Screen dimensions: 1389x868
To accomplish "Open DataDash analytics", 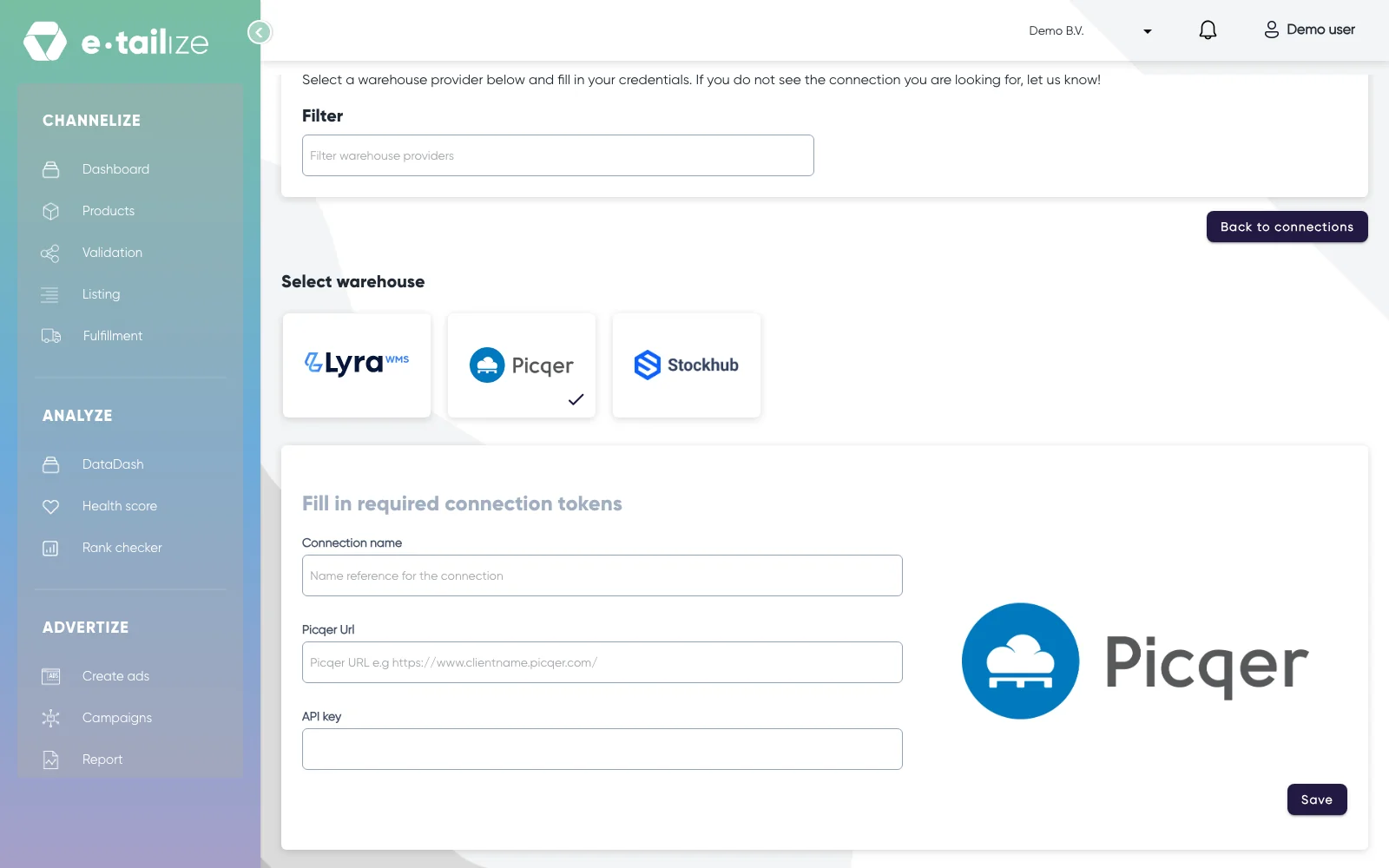I will coord(113,464).
